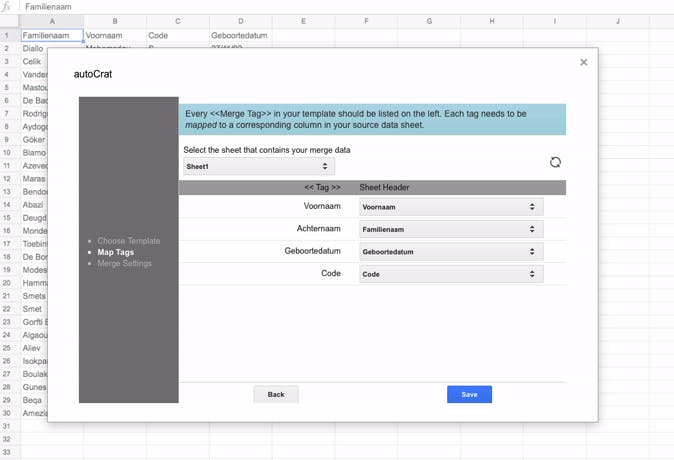Select cell C1 Code

tap(178, 35)
